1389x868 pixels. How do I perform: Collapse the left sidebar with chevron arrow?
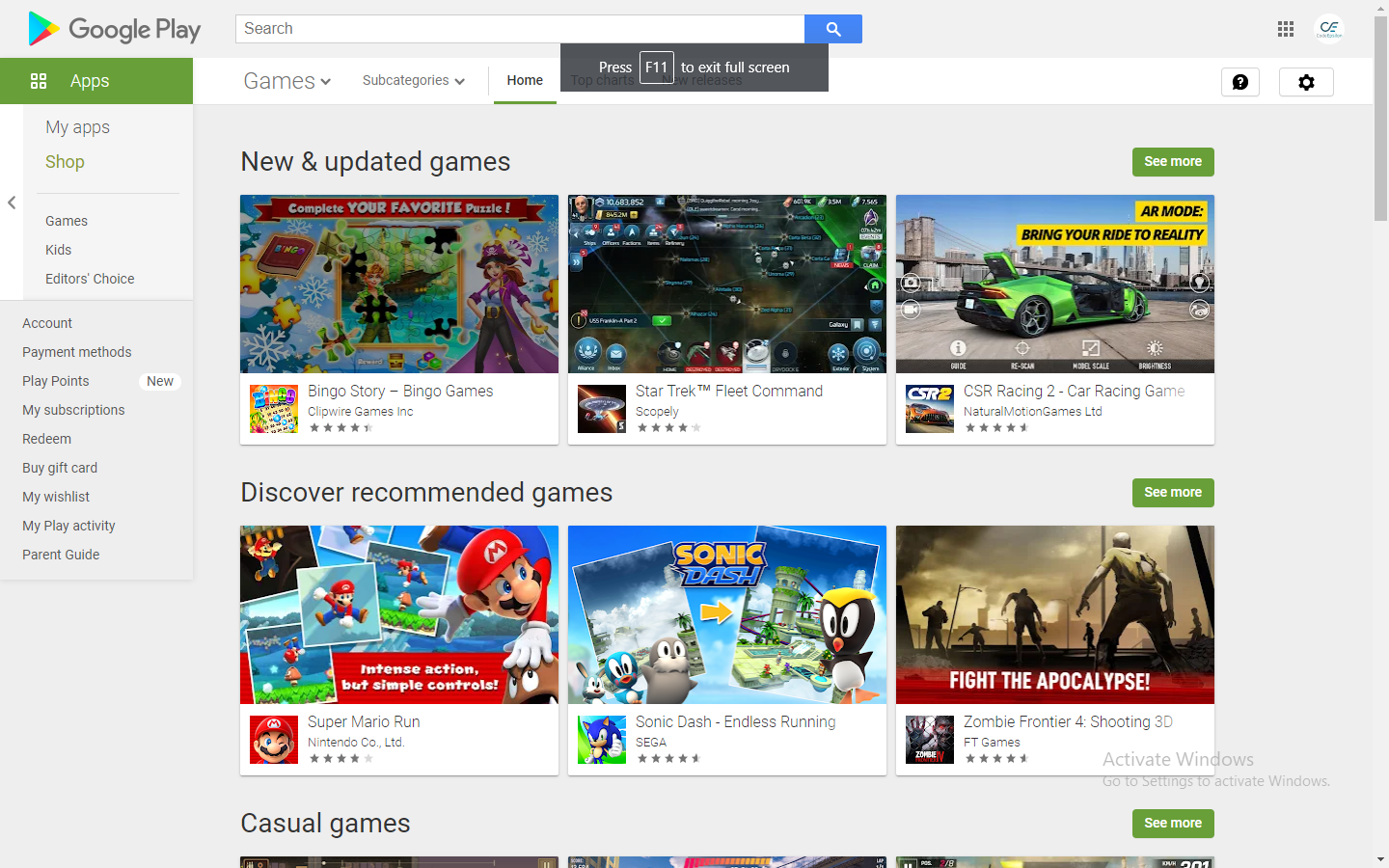pos(12,203)
